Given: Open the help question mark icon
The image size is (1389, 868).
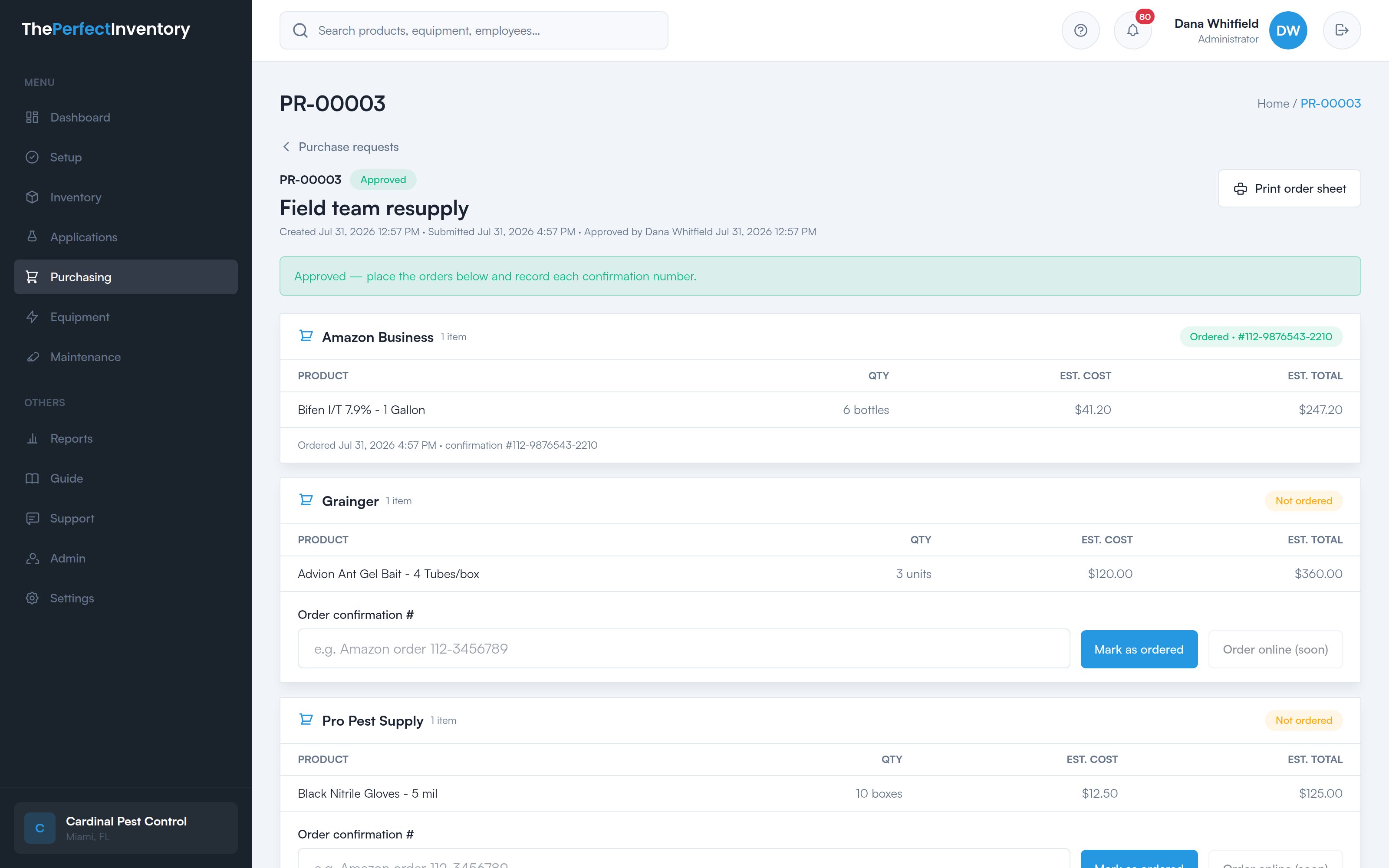Looking at the screenshot, I should tap(1080, 30).
